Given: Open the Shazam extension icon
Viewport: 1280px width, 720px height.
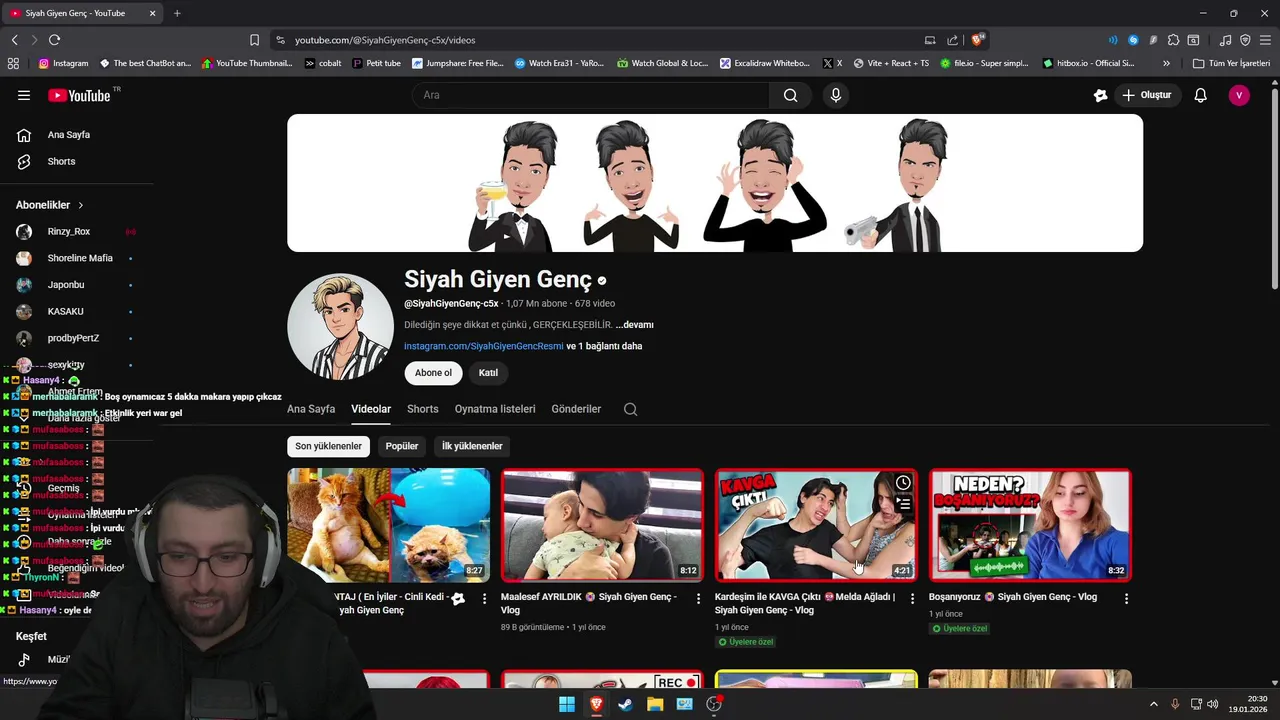Looking at the screenshot, I should click(1133, 40).
